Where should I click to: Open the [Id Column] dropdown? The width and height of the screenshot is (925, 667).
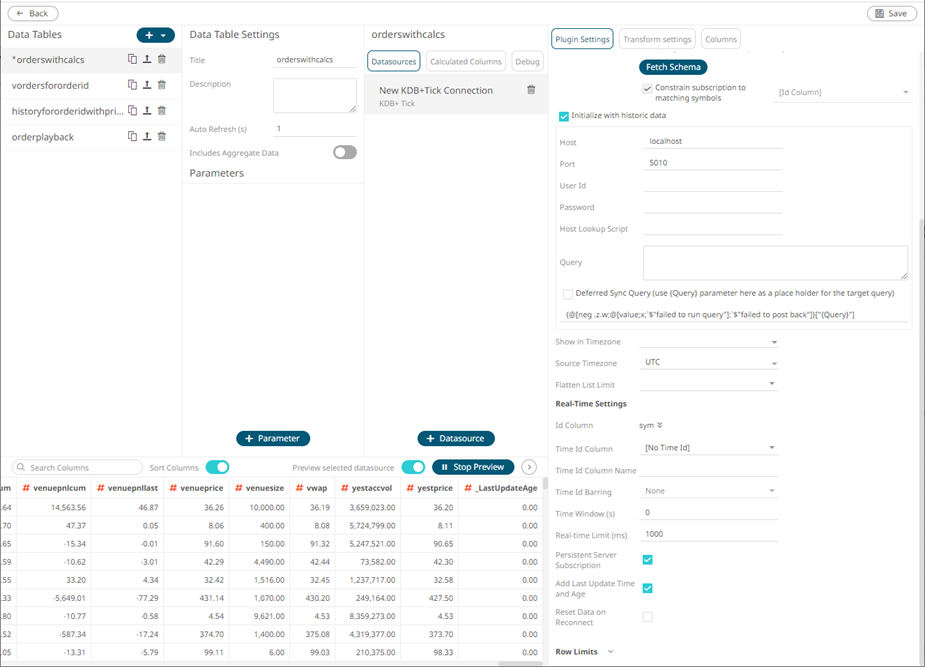(842, 93)
